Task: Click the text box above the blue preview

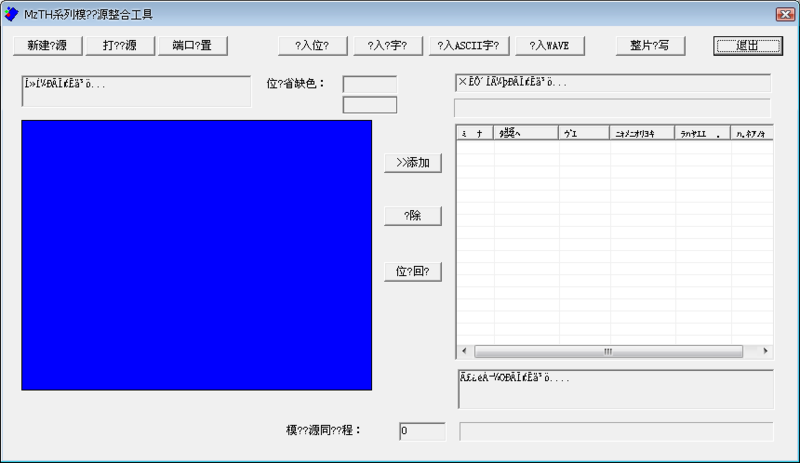Action: click(x=136, y=91)
